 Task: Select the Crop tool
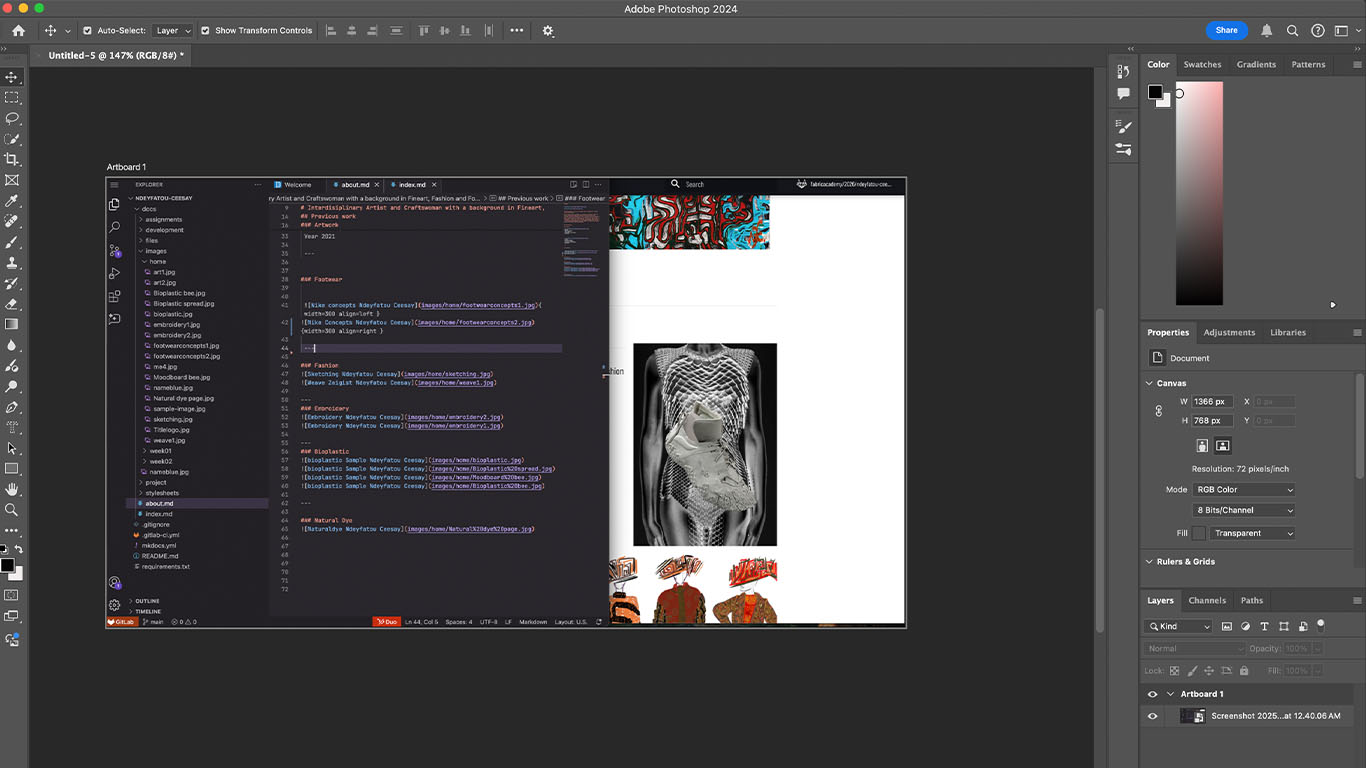(12, 159)
